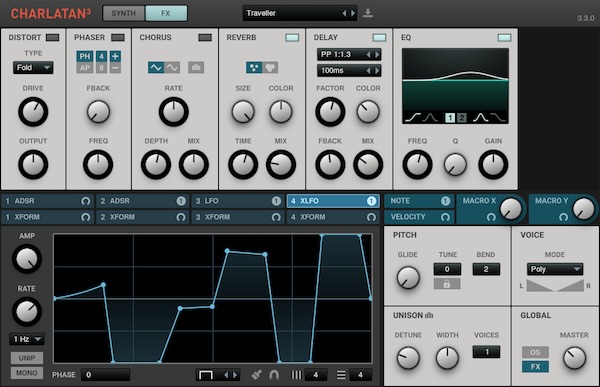Screen dimensions: 600x387
Task: Click modulation link icon on 1 ADSR
Action: 85,201
